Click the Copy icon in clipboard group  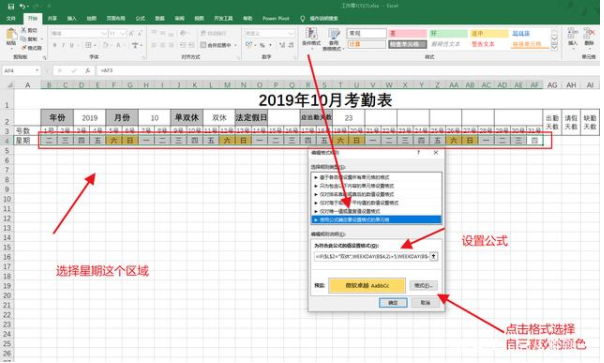[24, 39]
